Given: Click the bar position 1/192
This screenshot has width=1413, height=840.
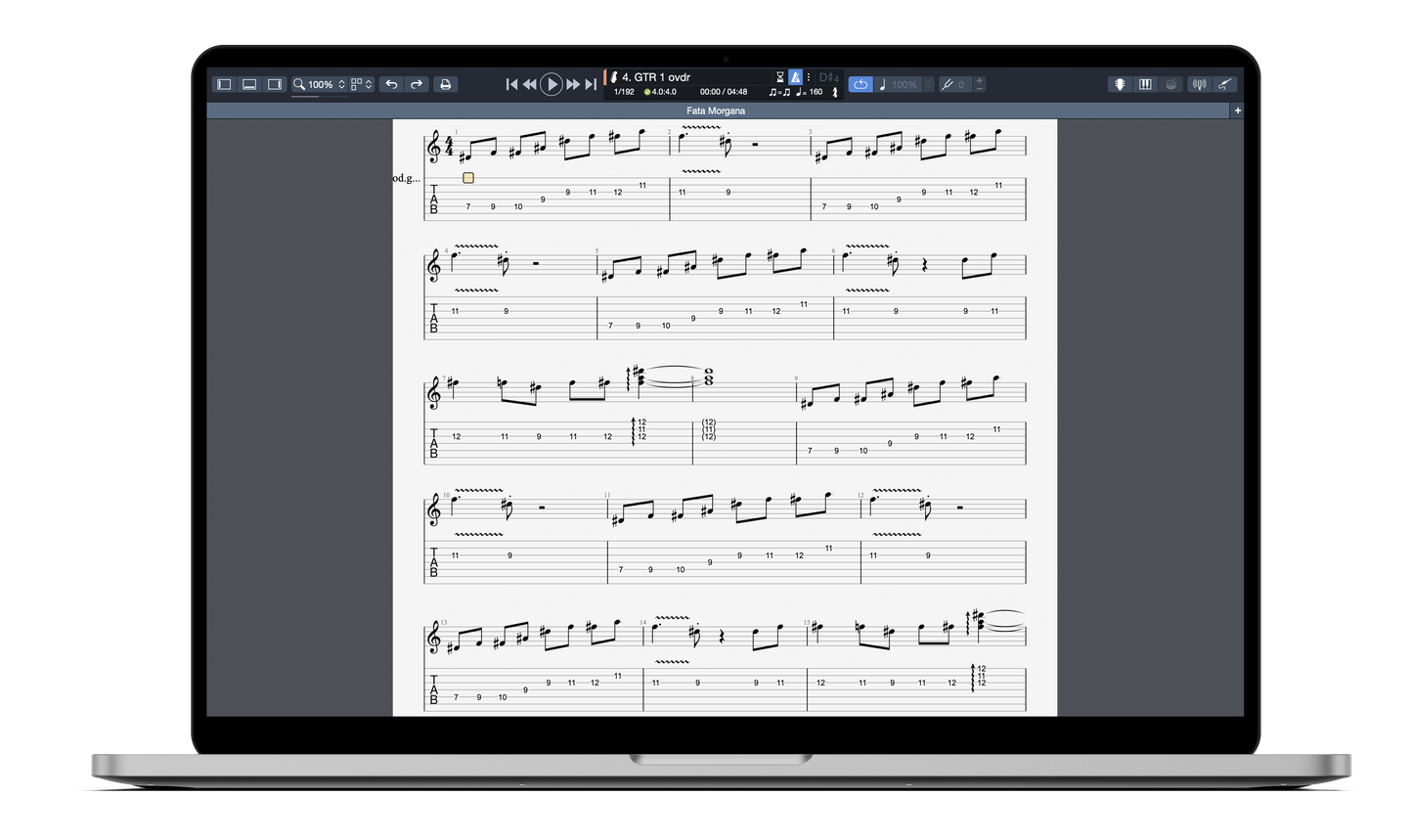Looking at the screenshot, I should (624, 92).
